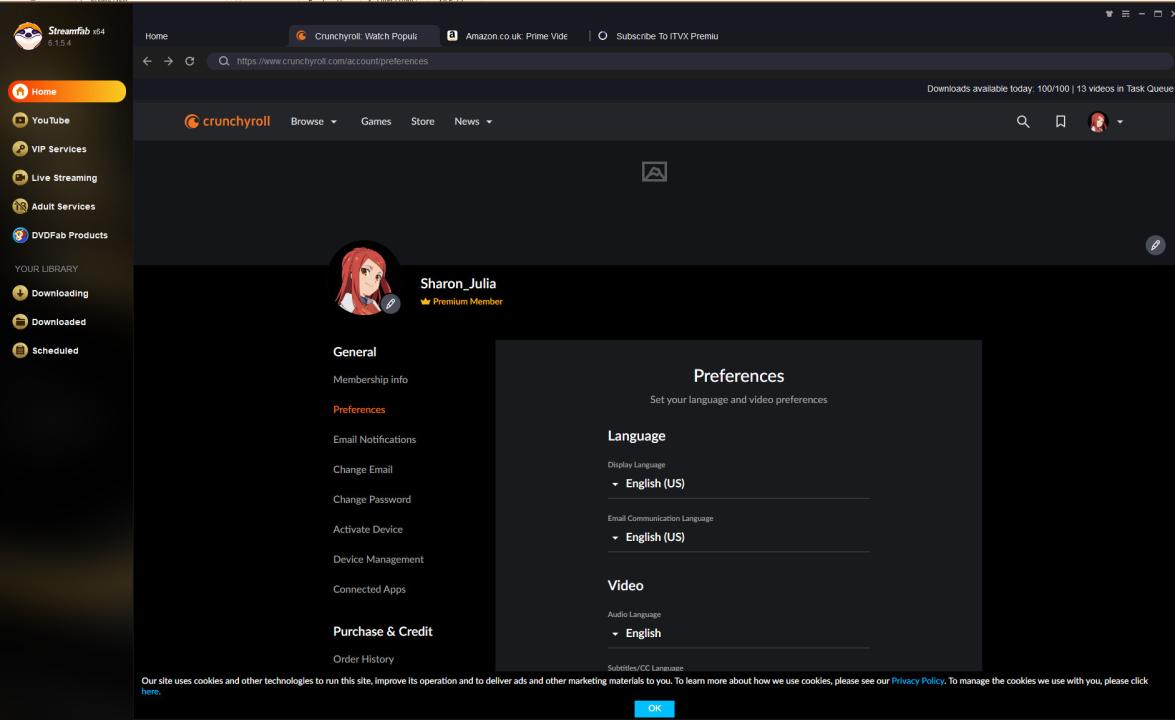Expand the Browse menu
This screenshot has height=720, width=1175.
(314, 121)
